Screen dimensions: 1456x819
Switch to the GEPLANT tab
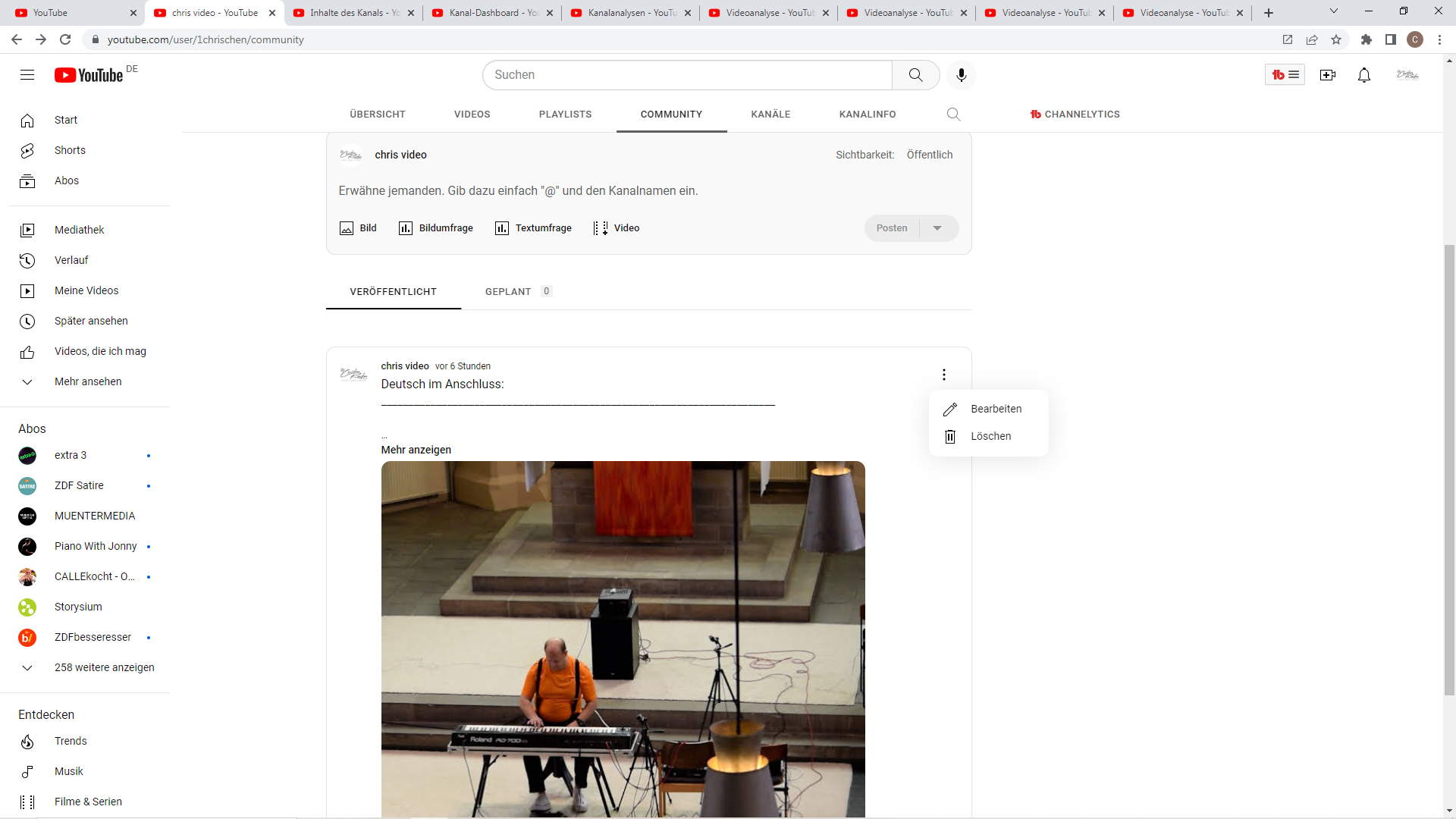pos(508,292)
